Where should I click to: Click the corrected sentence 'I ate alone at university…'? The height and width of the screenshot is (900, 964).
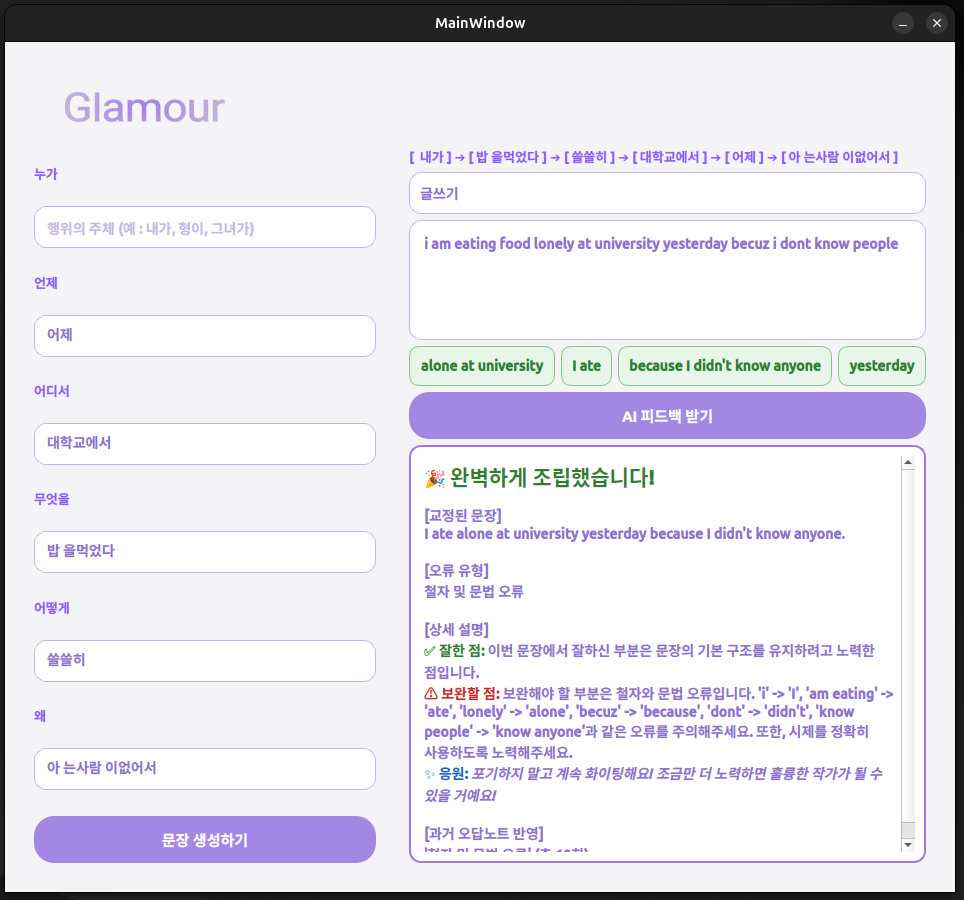tap(634, 534)
